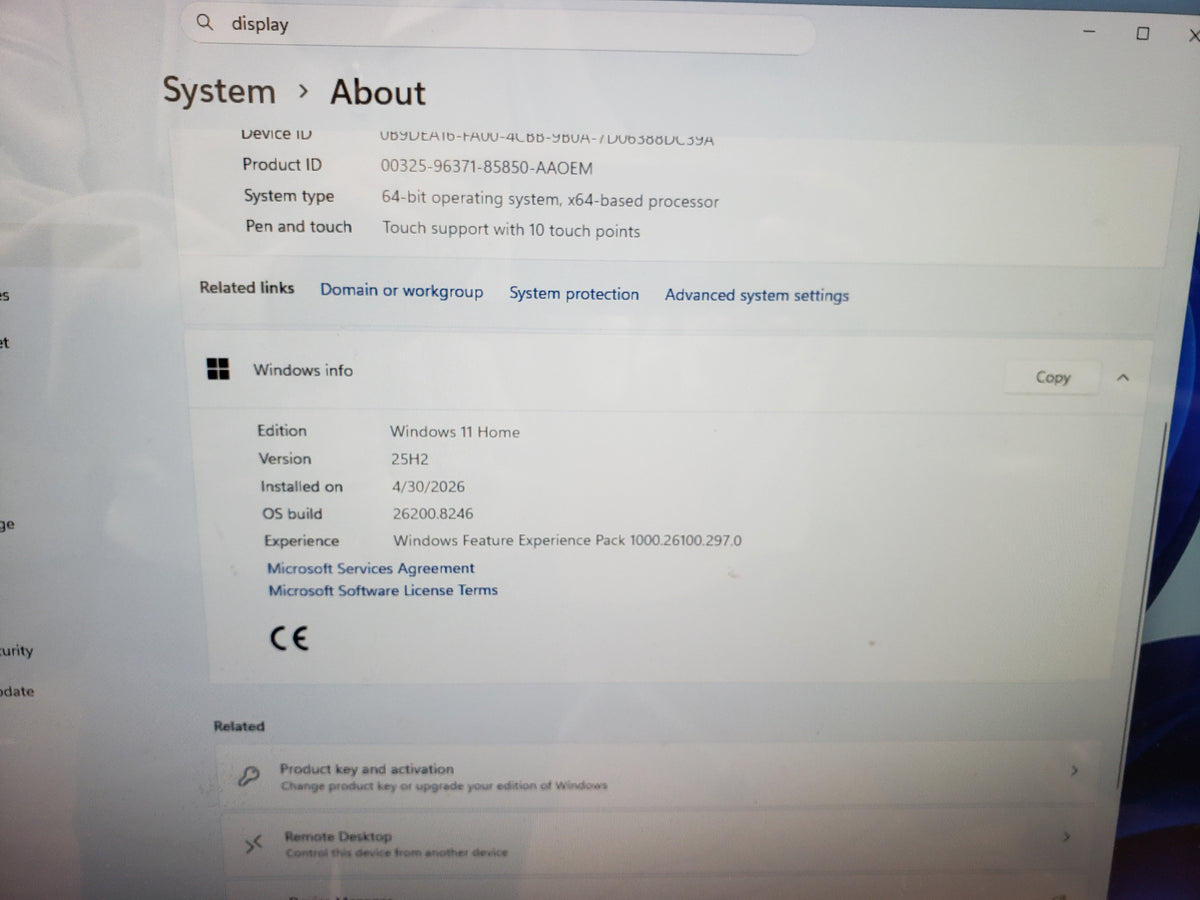
Task: Open Remote Desktop settings
Action: point(653,842)
